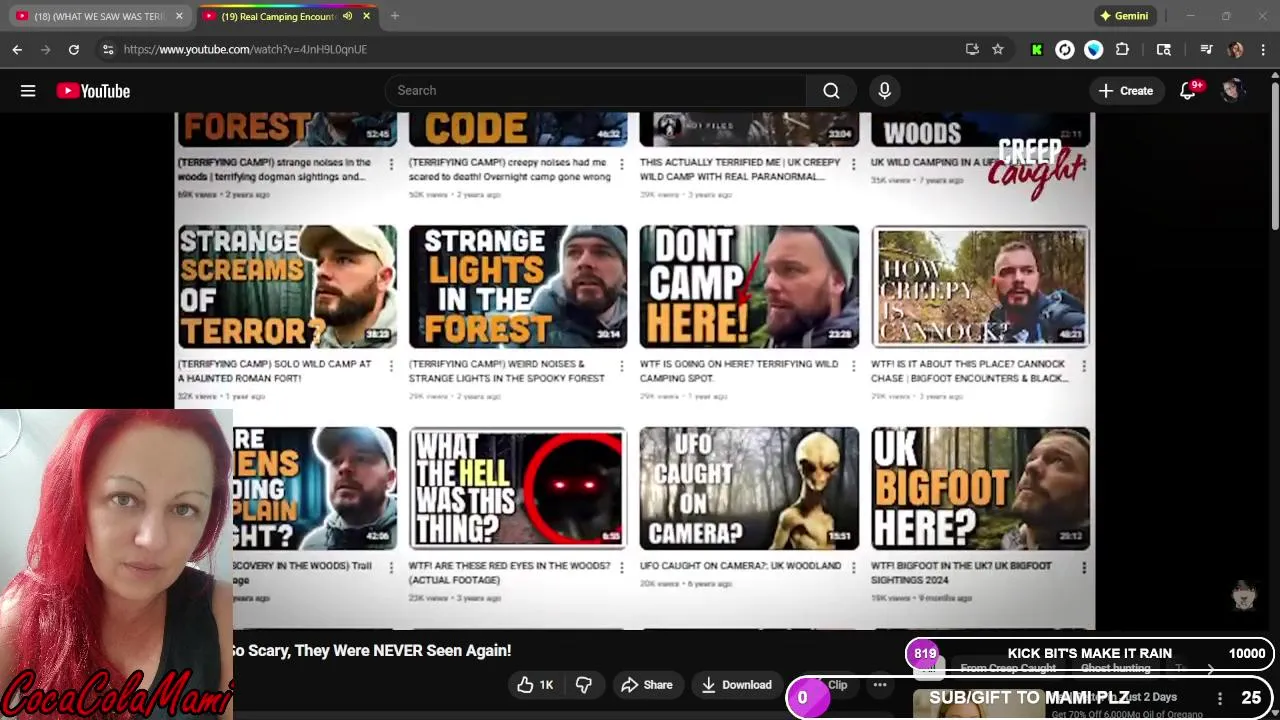The height and width of the screenshot is (720, 1280).
Task: Share this video
Action: [646, 685]
